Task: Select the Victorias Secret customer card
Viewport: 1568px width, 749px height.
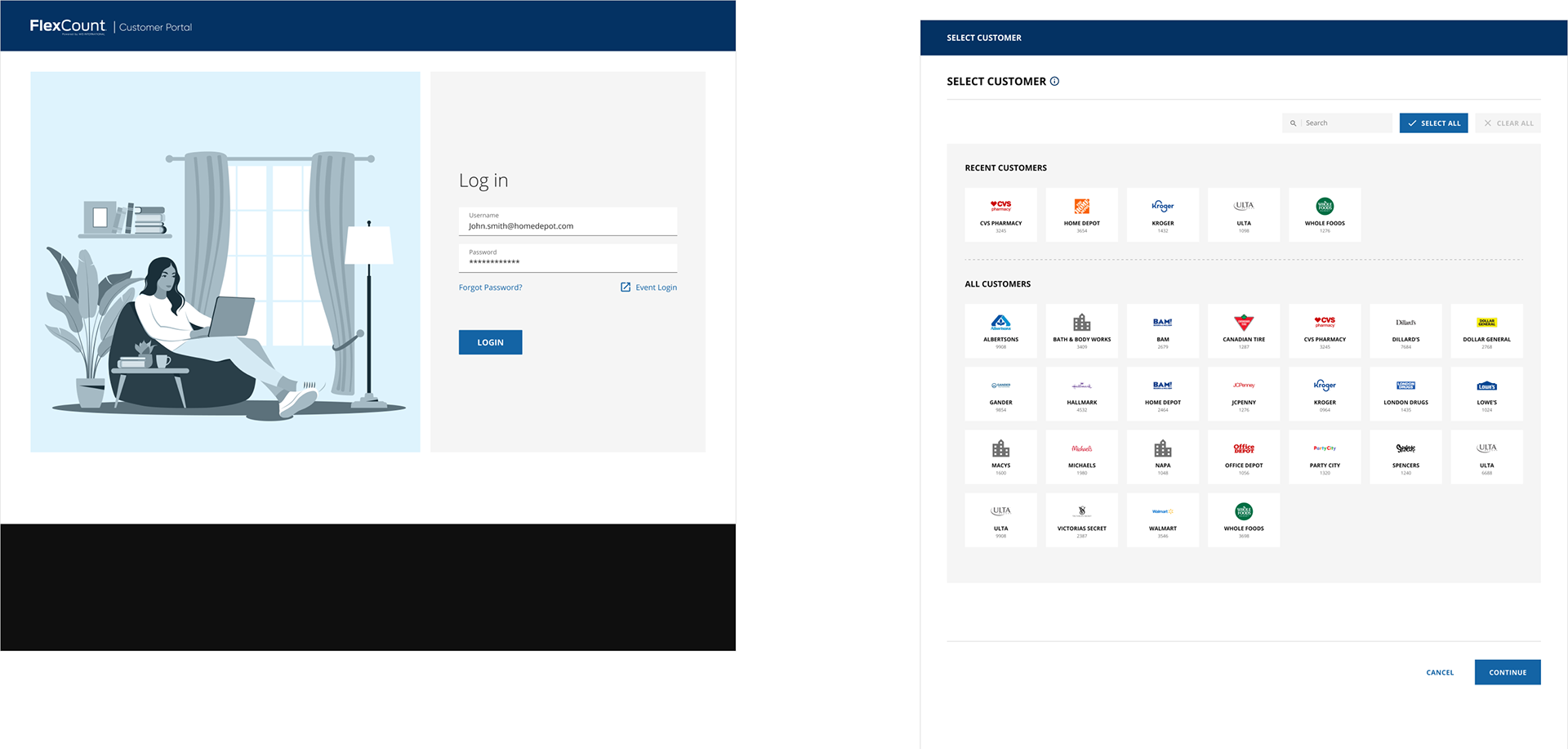Action: [x=1081, y=519]
